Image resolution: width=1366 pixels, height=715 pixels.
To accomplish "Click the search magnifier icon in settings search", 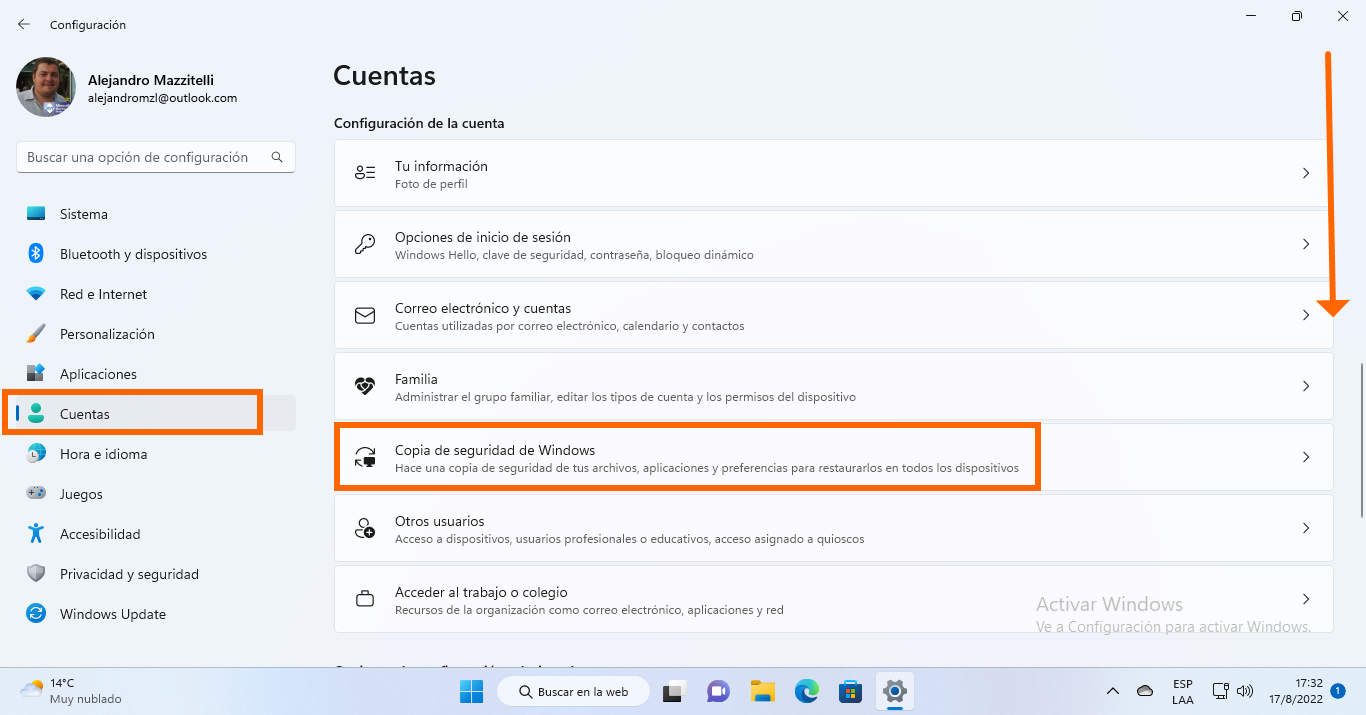I will (x=277, y=157).
